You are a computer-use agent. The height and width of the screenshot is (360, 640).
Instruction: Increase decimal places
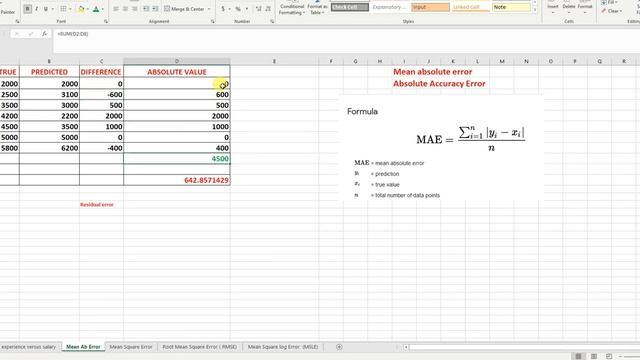[258, 9]
